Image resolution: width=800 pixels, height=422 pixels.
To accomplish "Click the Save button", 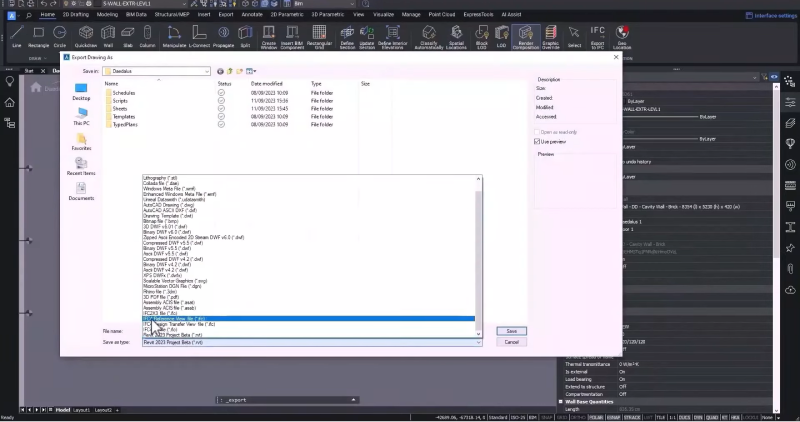I will 511,331.
